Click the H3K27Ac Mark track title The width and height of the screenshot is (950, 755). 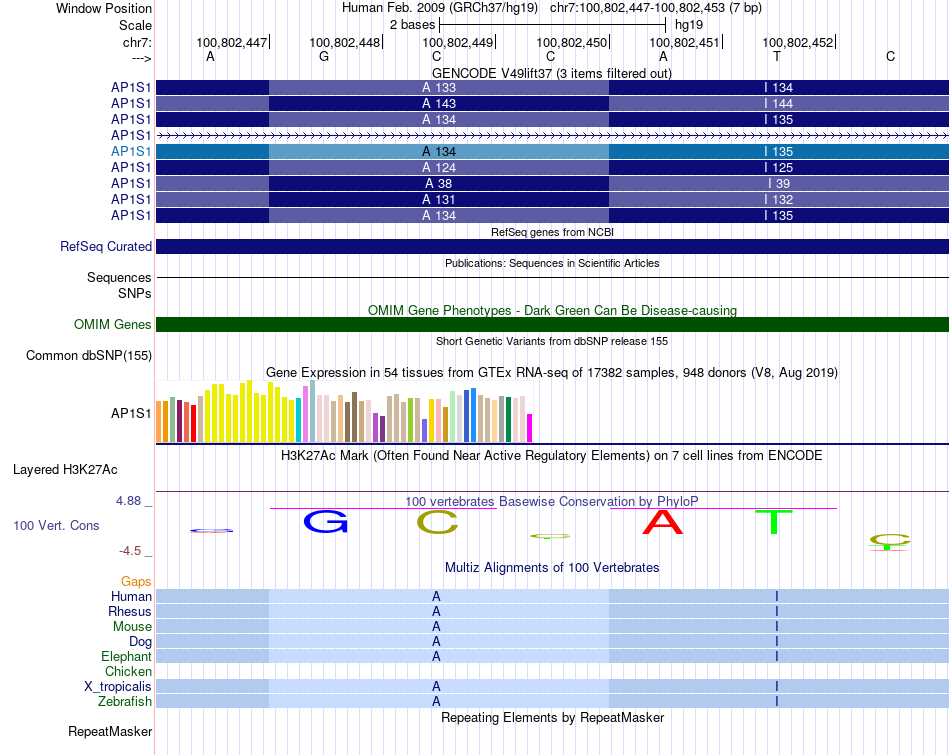552,456
